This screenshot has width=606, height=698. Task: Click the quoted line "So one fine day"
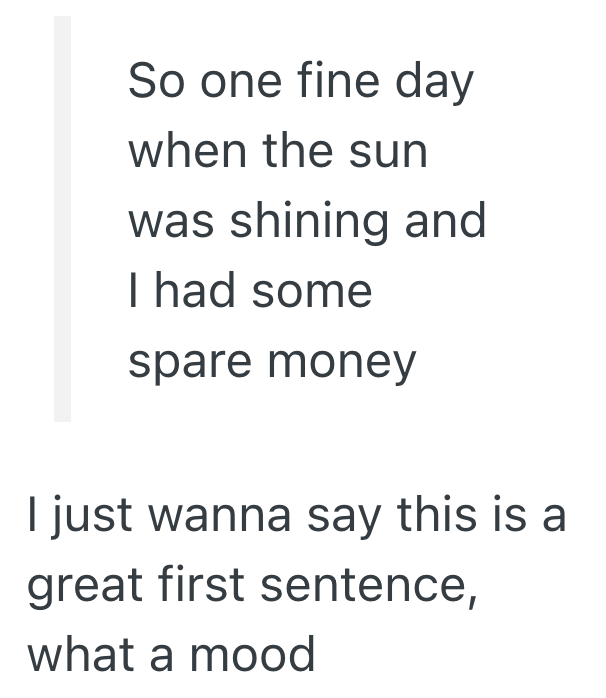300,81
